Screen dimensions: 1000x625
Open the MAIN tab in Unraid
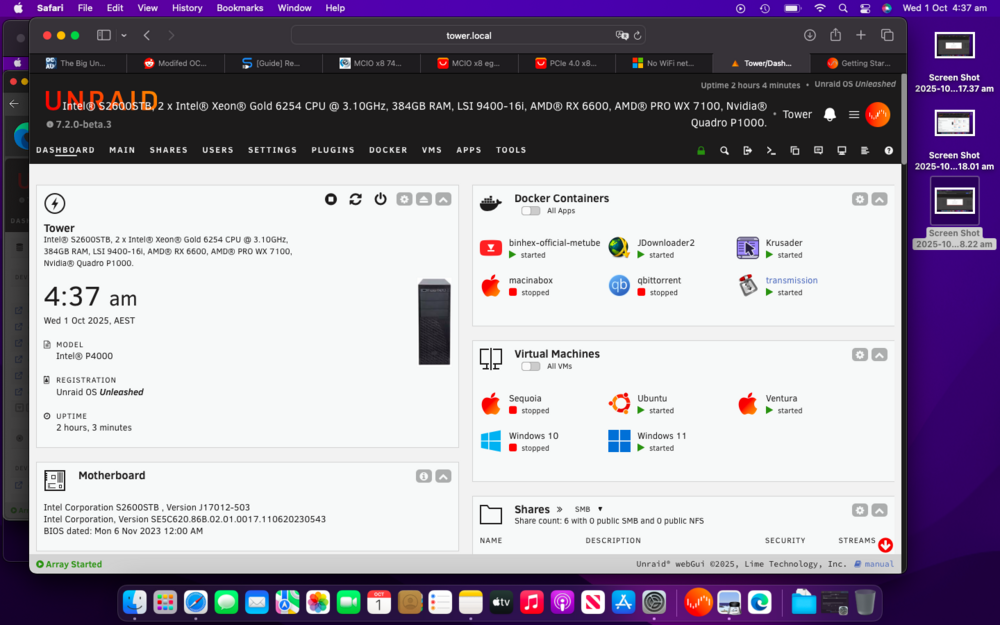pyautogui.click(x=122, y=150)
